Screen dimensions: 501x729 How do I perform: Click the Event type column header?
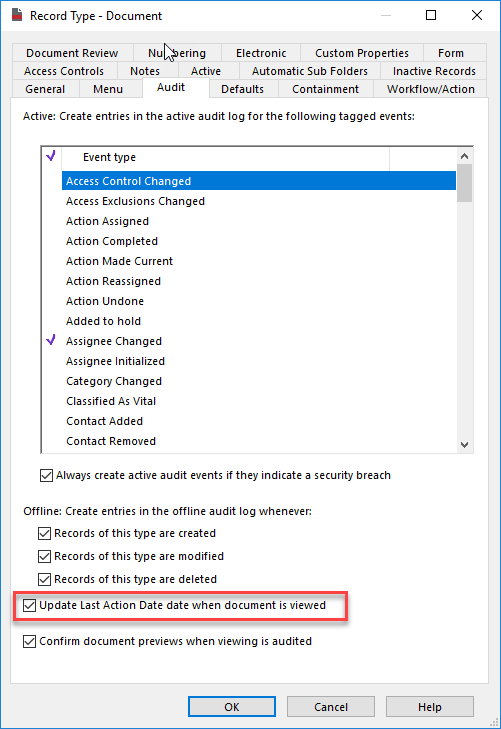pyautogui.click(x=225, y=157)
